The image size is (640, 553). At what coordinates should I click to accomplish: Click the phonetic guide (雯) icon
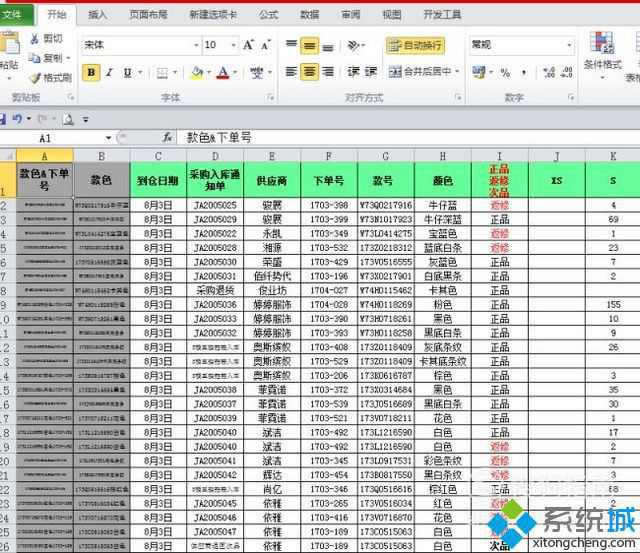[x=257, y=73]
